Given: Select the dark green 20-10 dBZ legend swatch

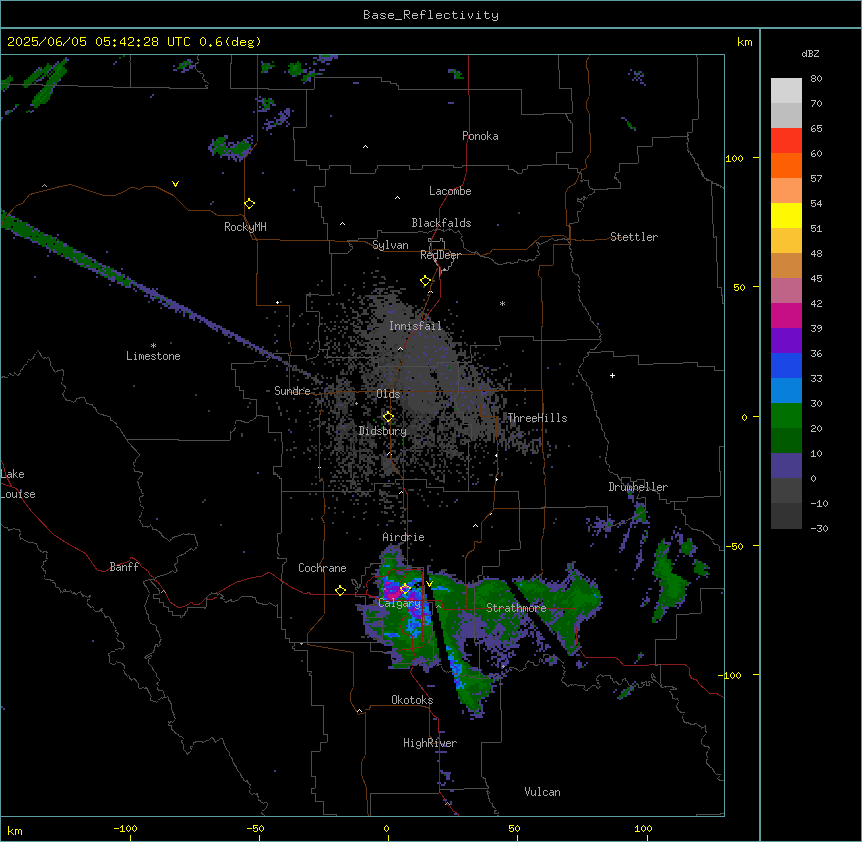Looking at the screenshot, I should coord(786,441).
